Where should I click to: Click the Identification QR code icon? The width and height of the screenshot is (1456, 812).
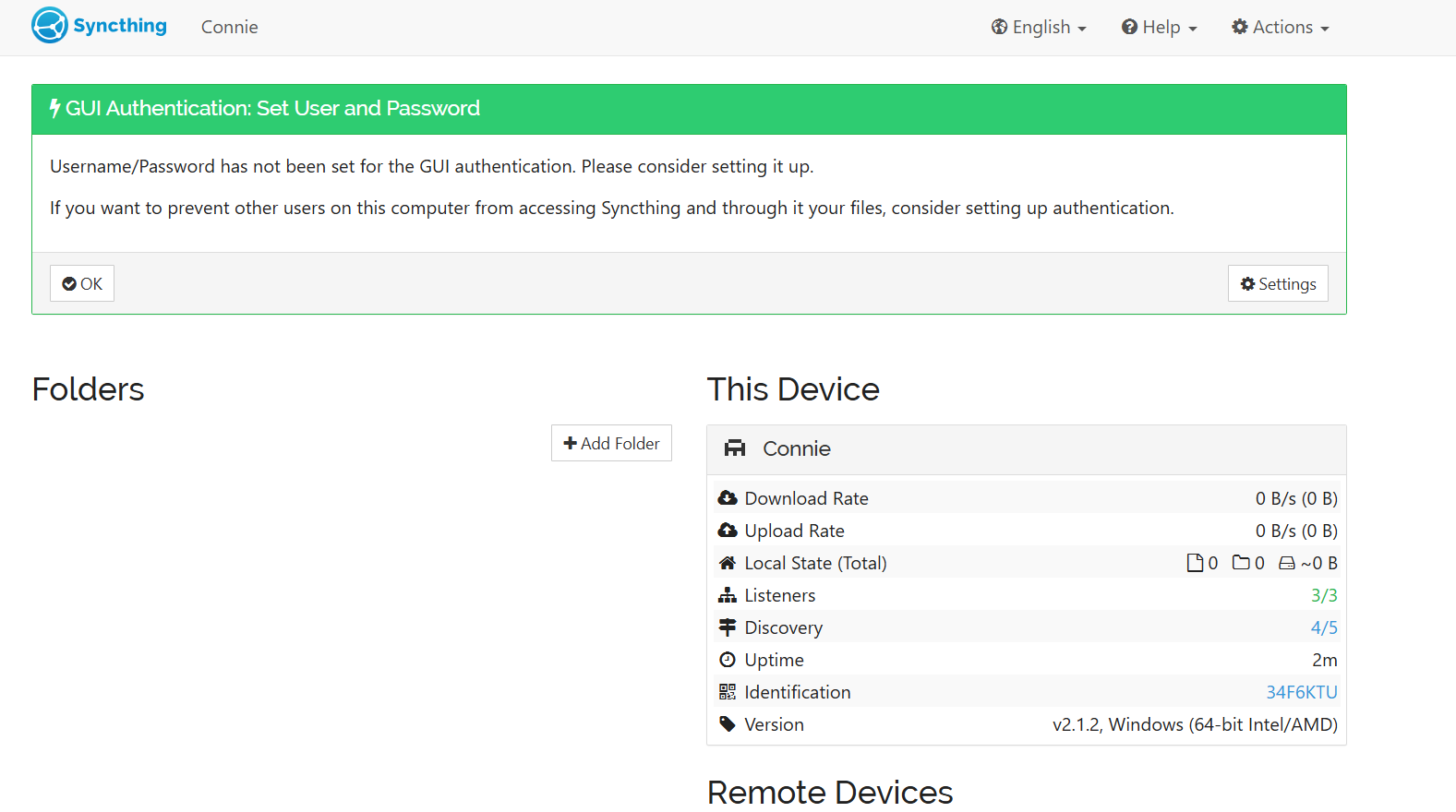(728, 692)
